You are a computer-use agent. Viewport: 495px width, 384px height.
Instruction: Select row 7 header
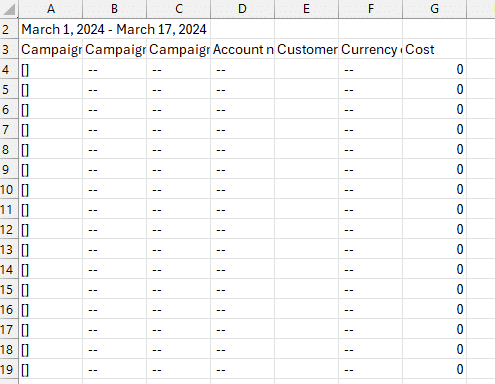pos(9,129)
